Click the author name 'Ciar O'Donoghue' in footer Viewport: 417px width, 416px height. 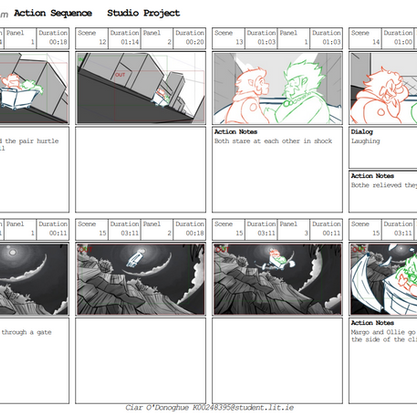157,408
